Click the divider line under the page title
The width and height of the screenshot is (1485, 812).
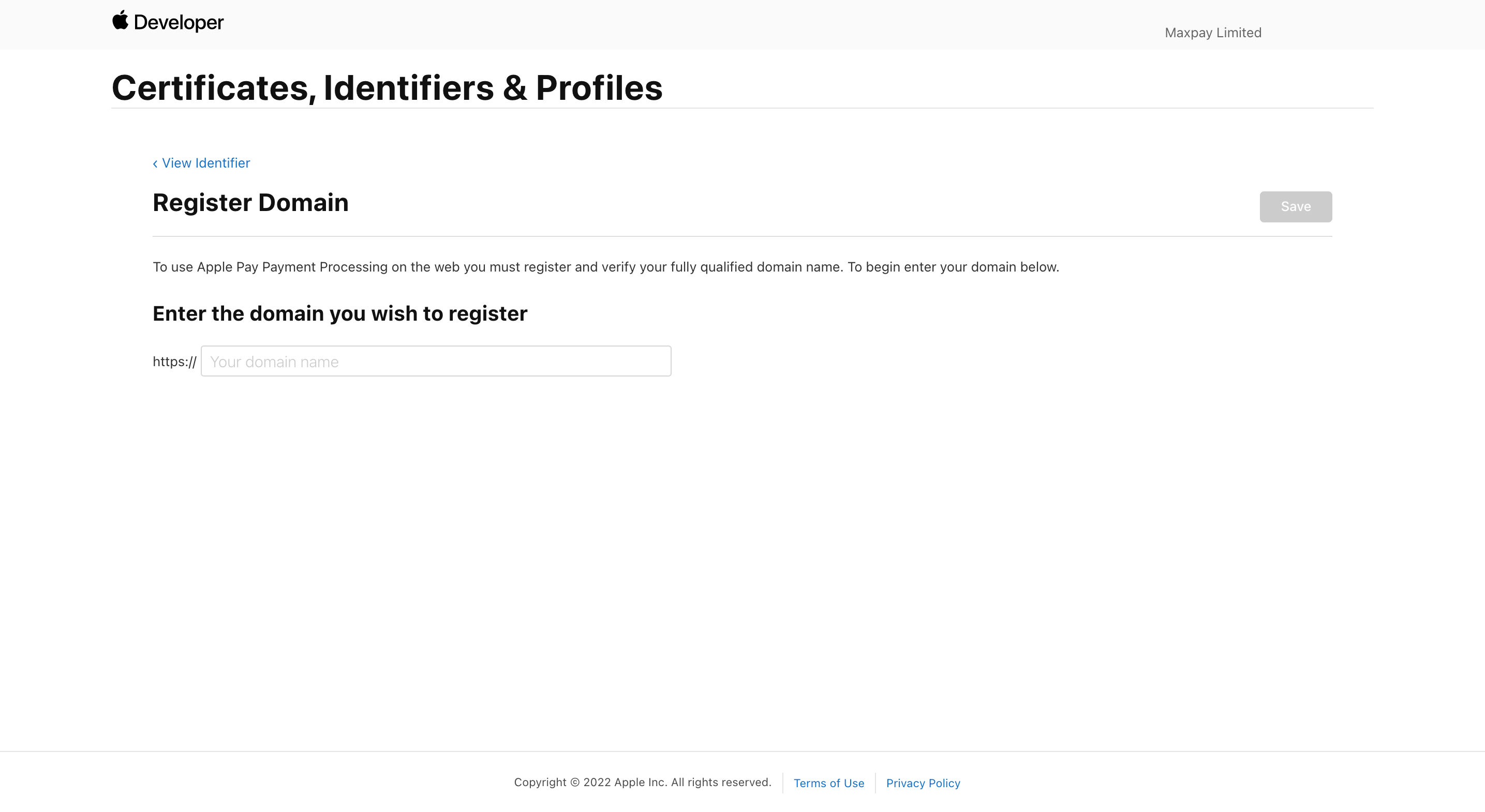tap(742, 108)
